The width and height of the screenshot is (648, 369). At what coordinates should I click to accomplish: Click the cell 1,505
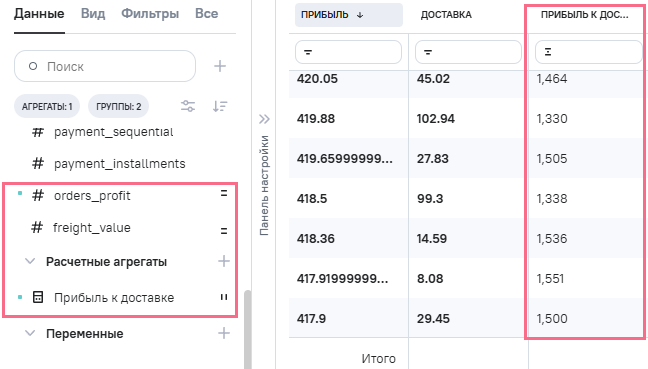tap(552, 159)
